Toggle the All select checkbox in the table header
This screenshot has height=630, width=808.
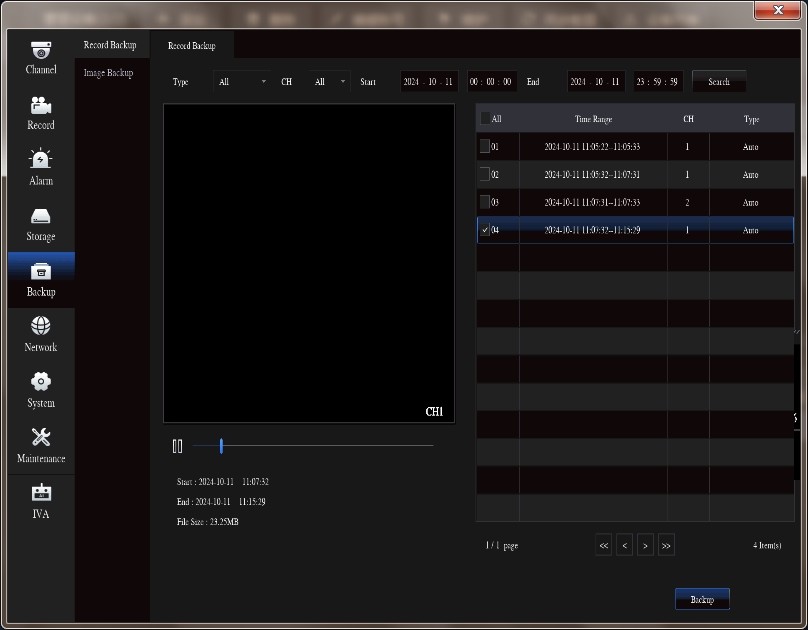(485, 119)
